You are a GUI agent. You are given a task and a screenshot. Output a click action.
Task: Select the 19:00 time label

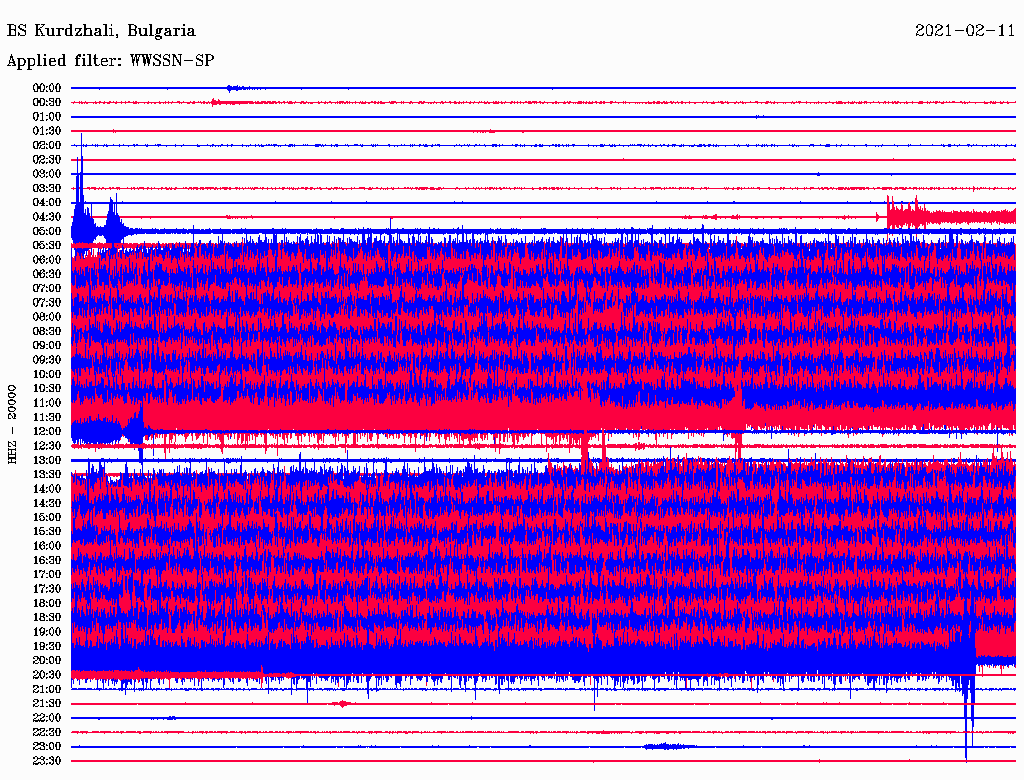pyautogui.click(x=47, y=632)
